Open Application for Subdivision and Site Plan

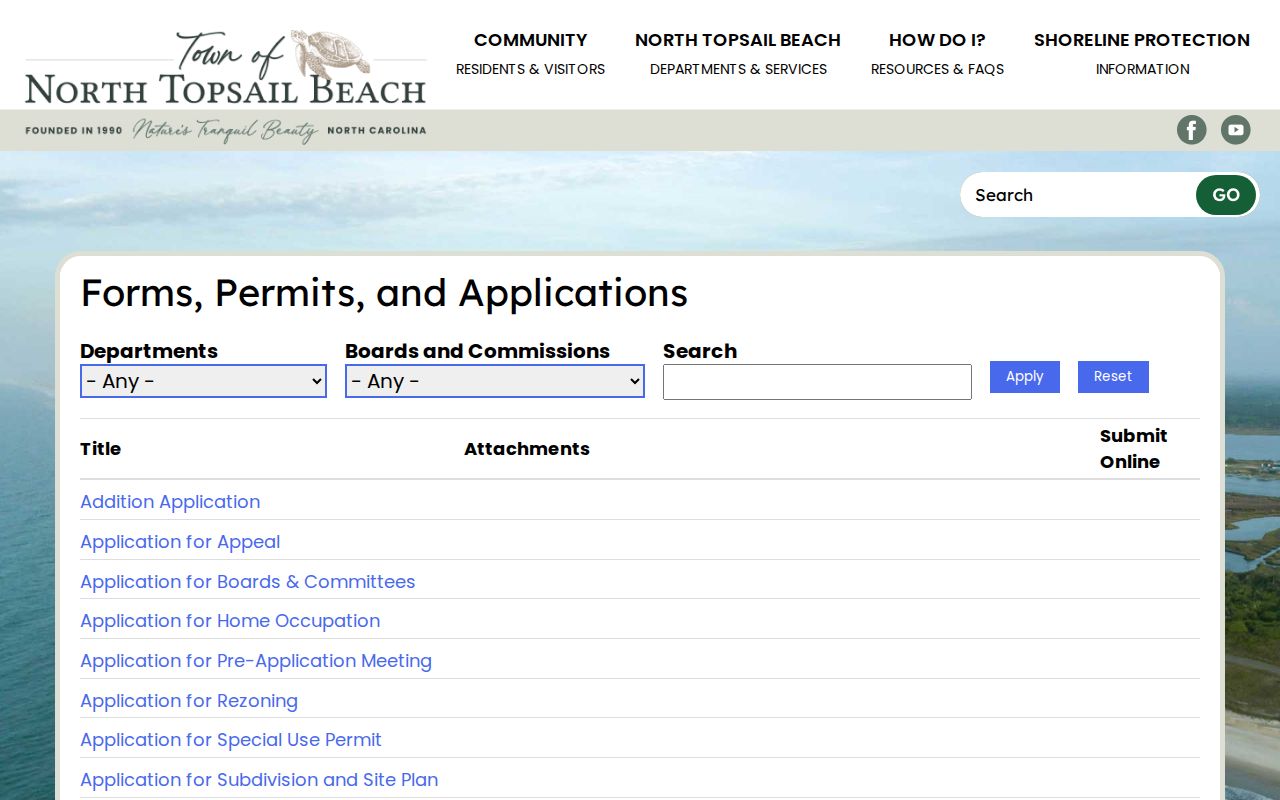click(x=259, y=780)
